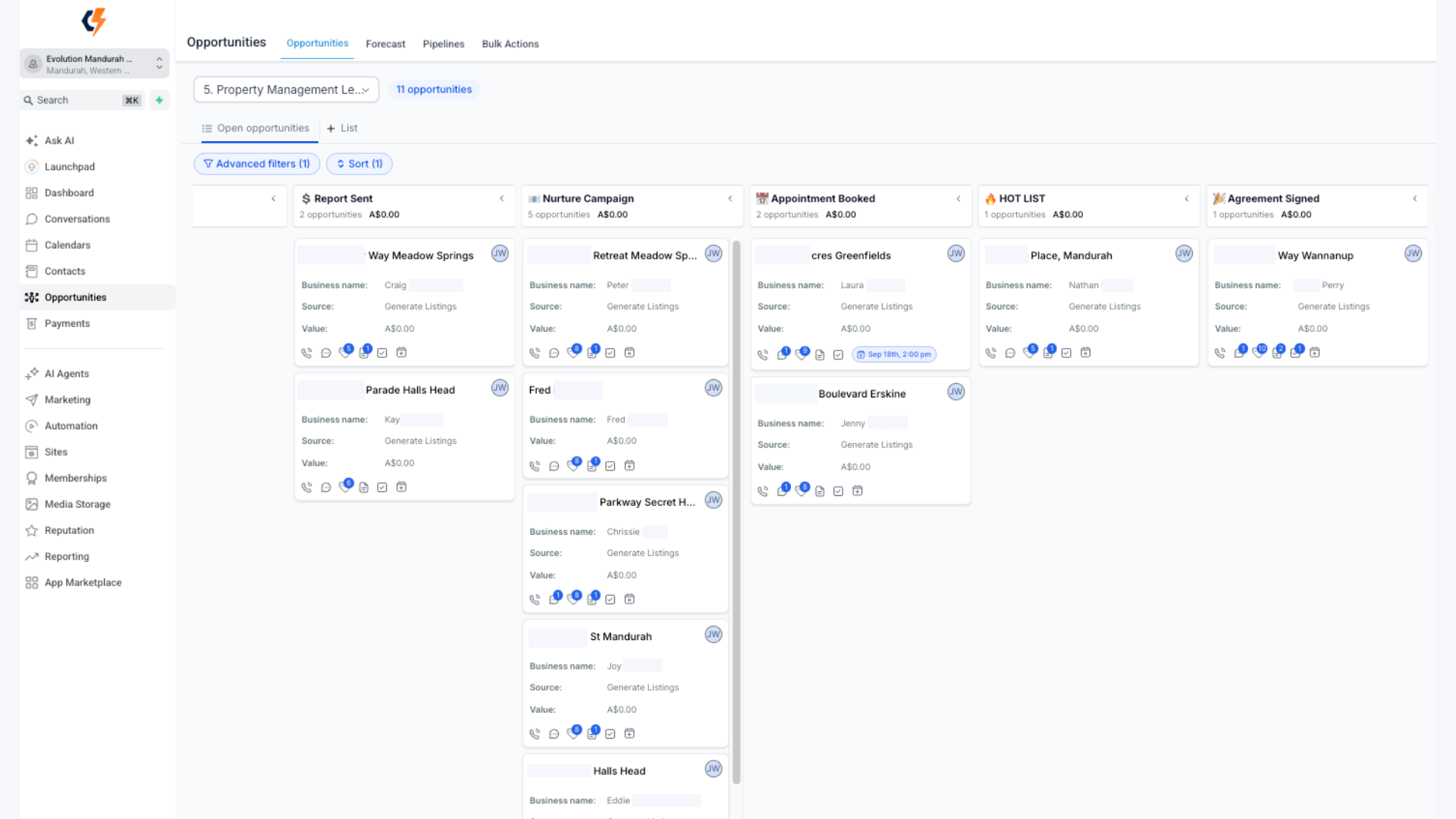This screenshot has width=1456, height=819.
Task: Click phone icon on Way Meadow Springs card
Action: (x=306, y=353)
